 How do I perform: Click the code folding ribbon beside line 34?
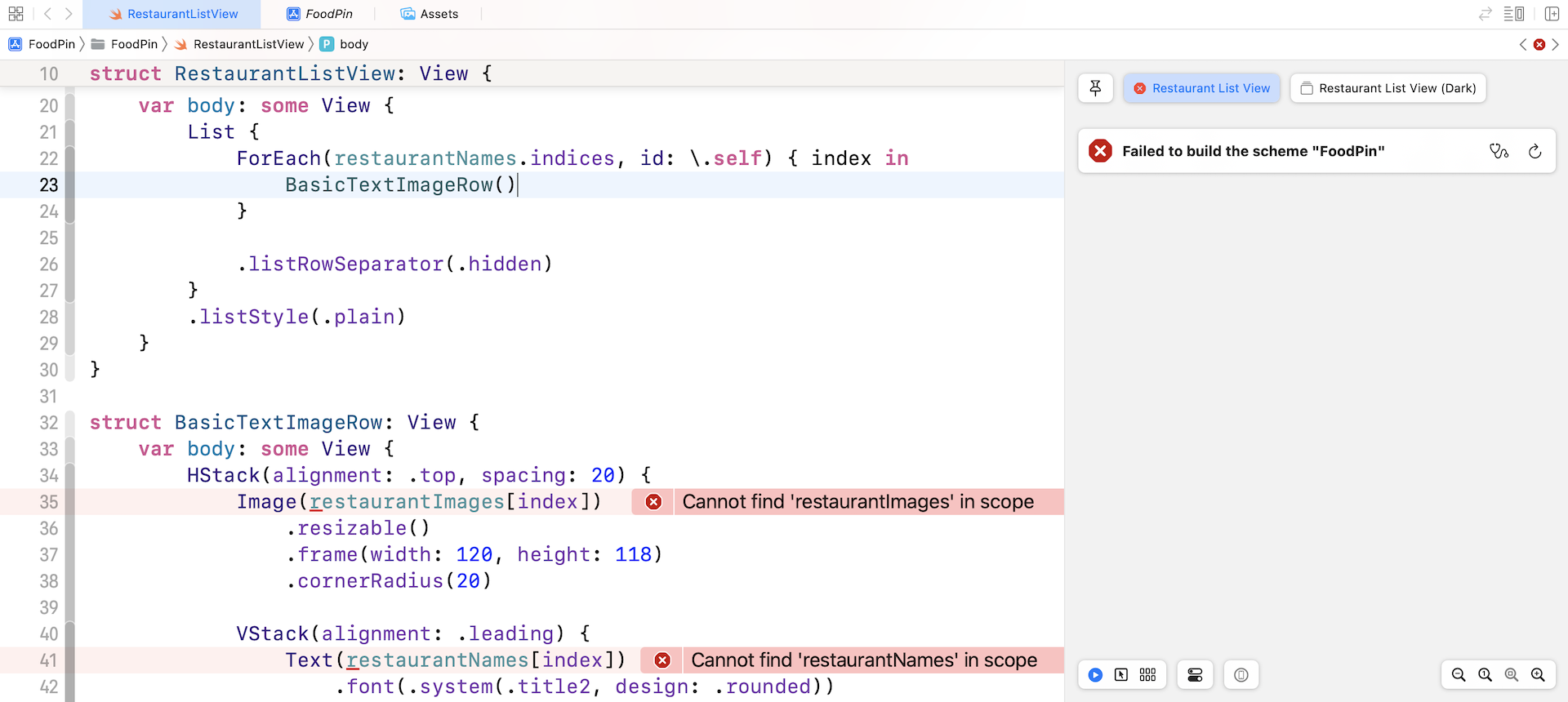point(70,476)
